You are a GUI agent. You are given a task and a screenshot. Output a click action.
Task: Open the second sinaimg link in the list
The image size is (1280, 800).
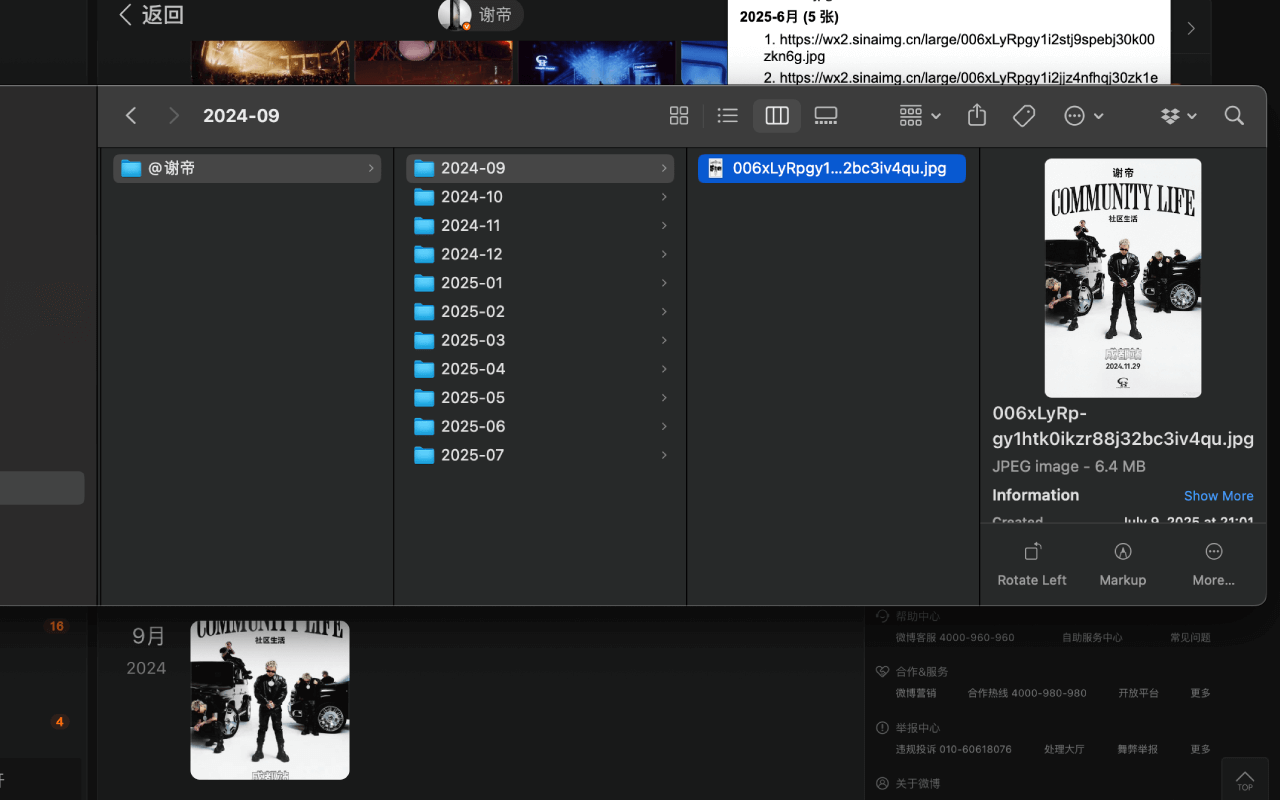968,78
